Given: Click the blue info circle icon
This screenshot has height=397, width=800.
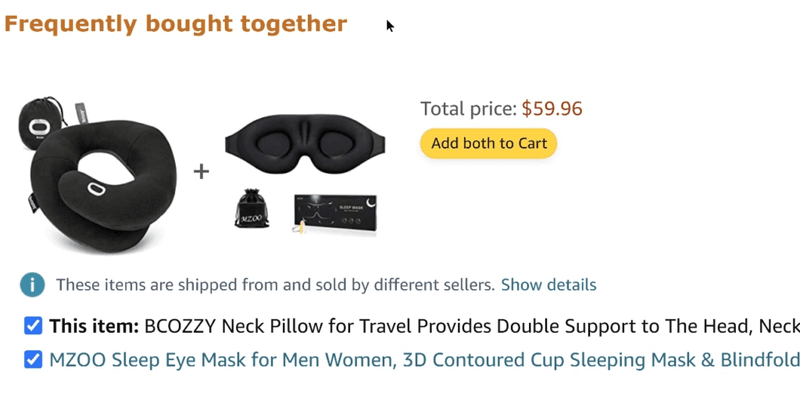Looking at the screenshot, I should click(32, 285).
